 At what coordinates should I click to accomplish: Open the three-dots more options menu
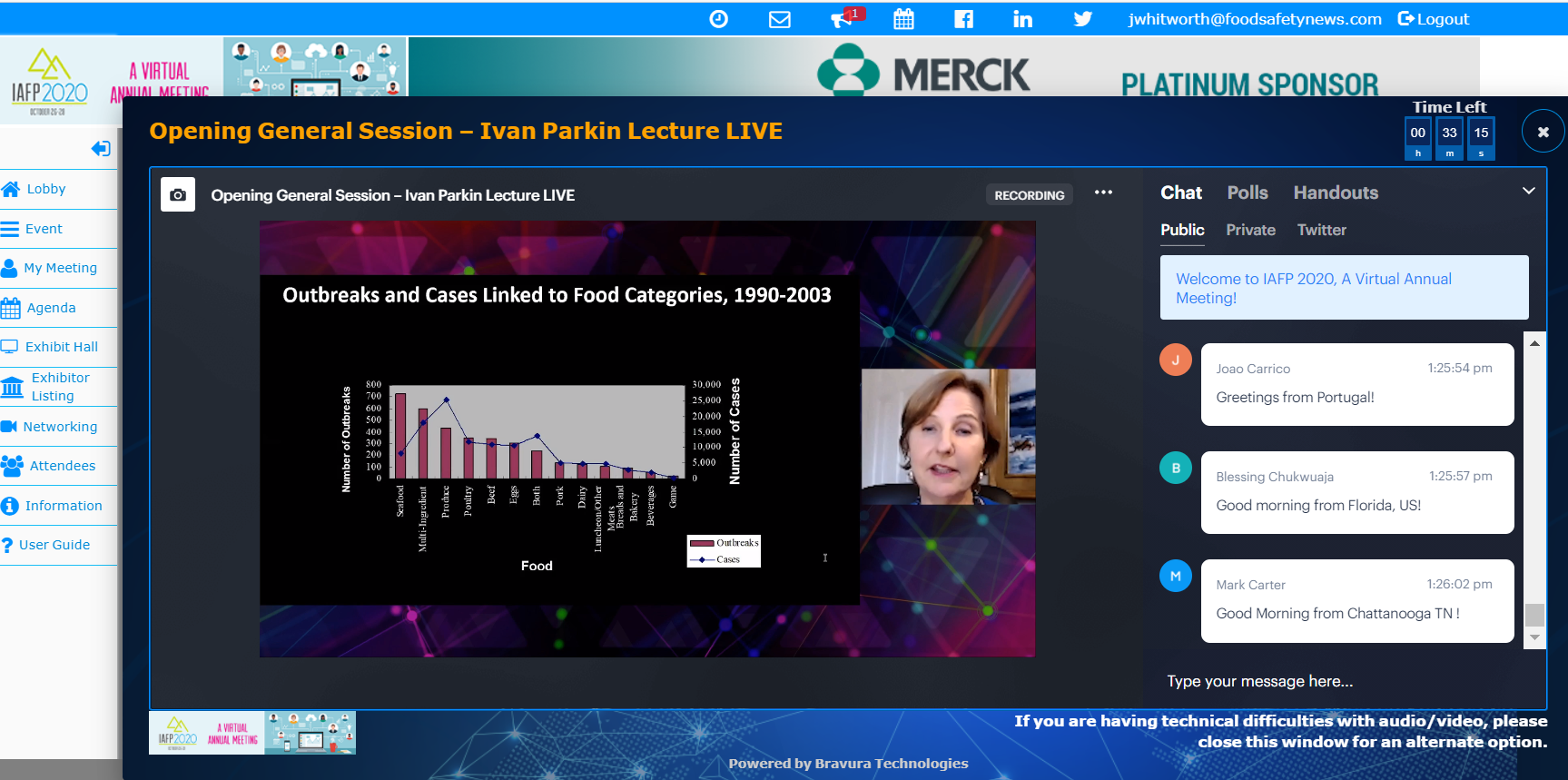pyautogui.click(x=1103, y=193)
